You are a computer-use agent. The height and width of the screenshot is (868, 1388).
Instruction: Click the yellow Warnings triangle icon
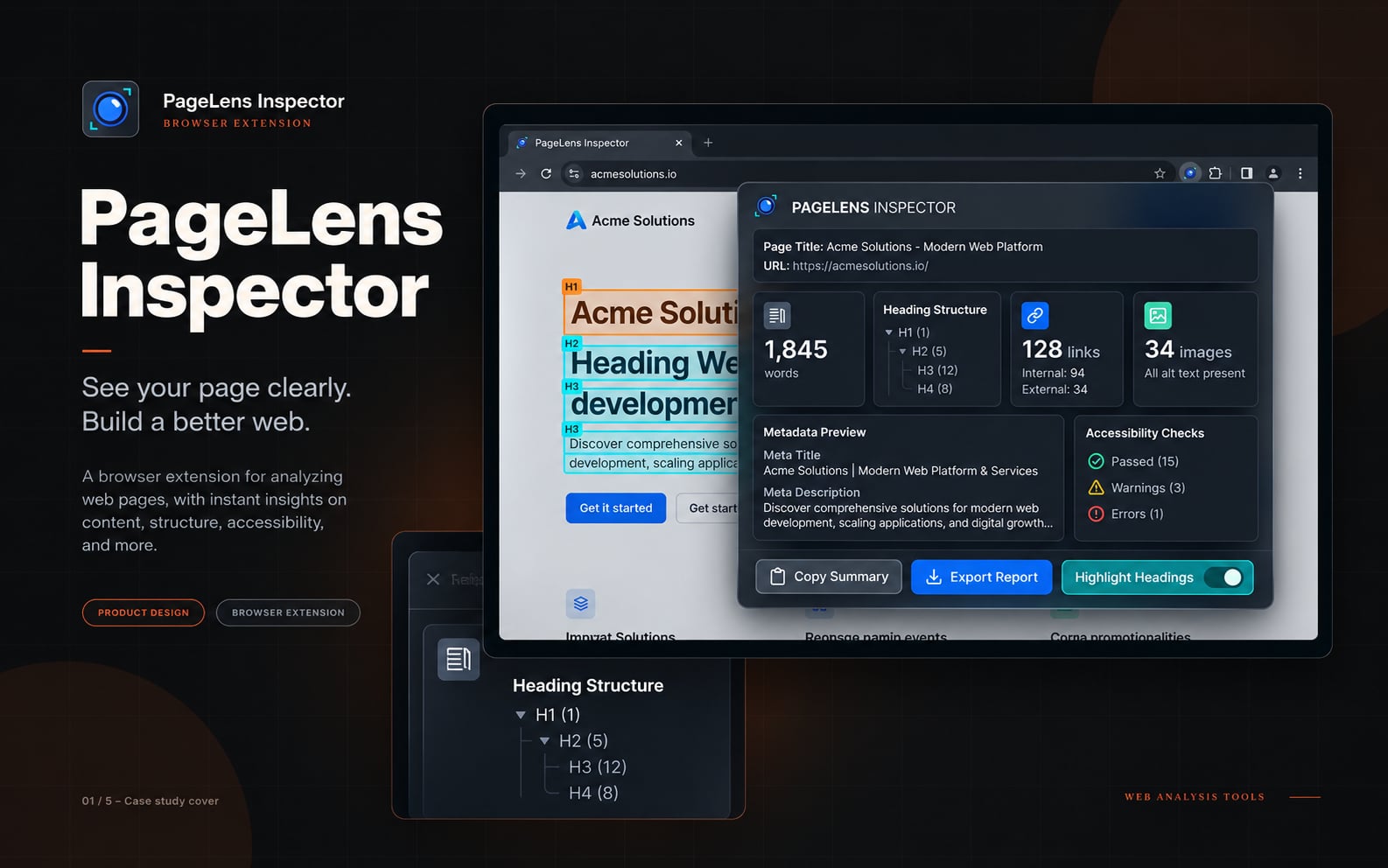1096,487
